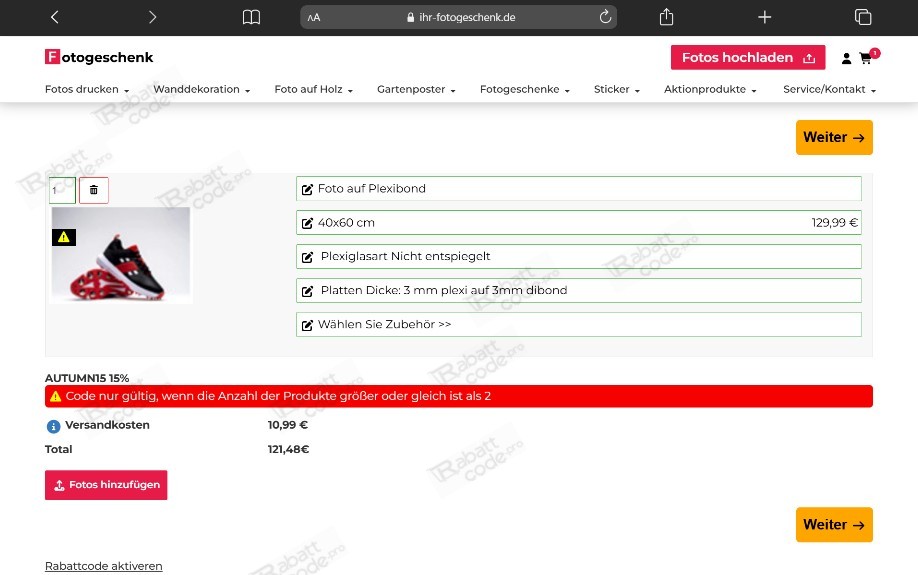Open Safari bookmarks book icon
918x575 pixels.
(251, 17)
